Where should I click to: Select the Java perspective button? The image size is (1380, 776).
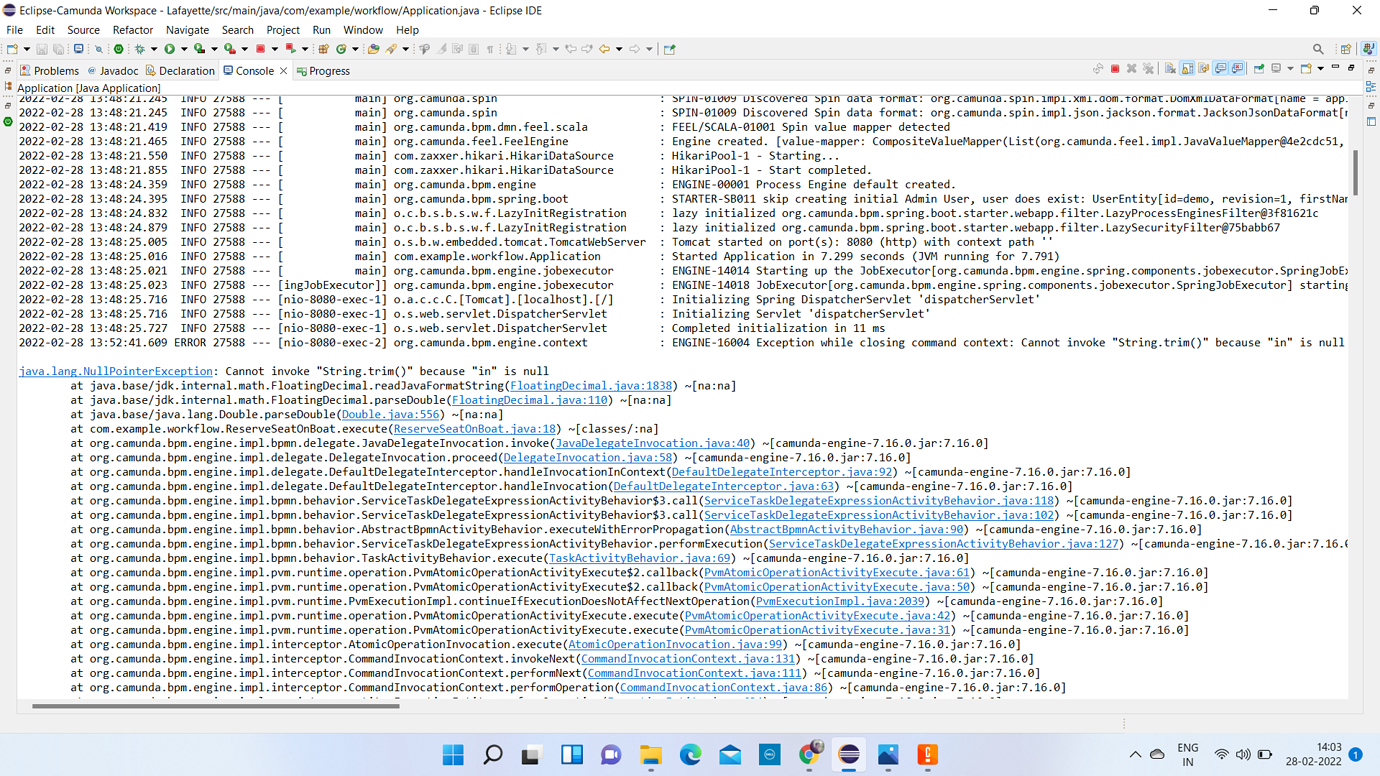pyautogui.click(x=1369, y=49)
